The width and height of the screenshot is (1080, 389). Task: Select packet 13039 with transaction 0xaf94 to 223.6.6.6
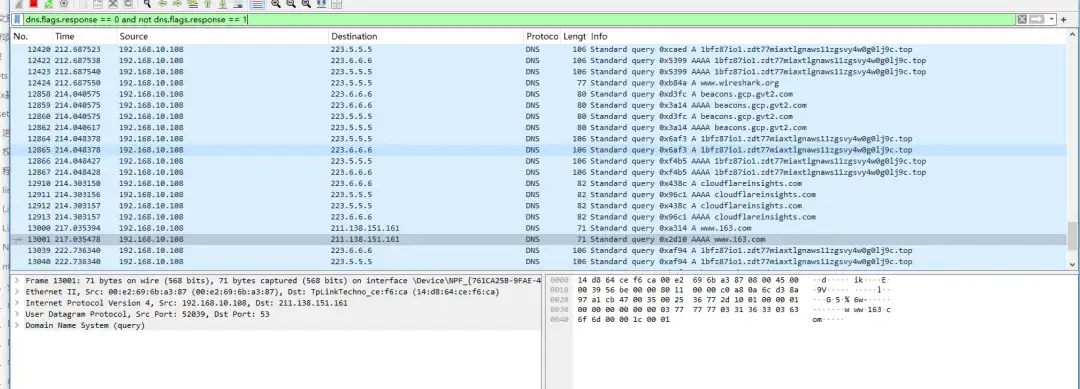[539, 251]
